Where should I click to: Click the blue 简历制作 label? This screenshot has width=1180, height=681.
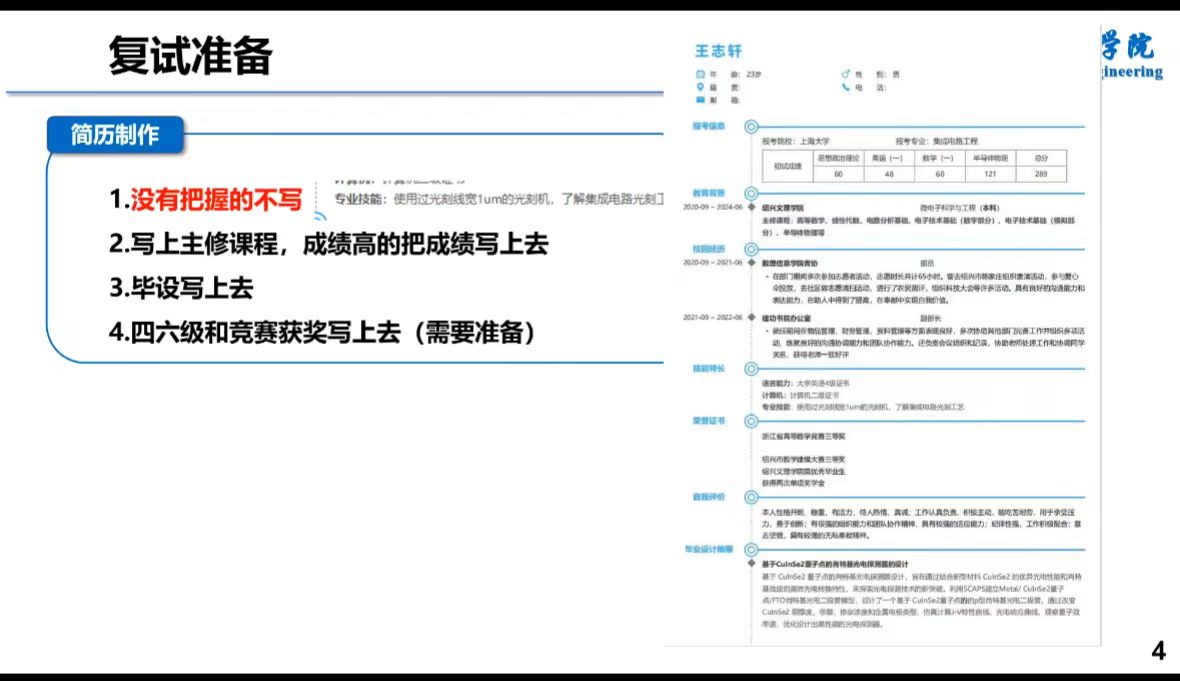click(x=114, y=135)
